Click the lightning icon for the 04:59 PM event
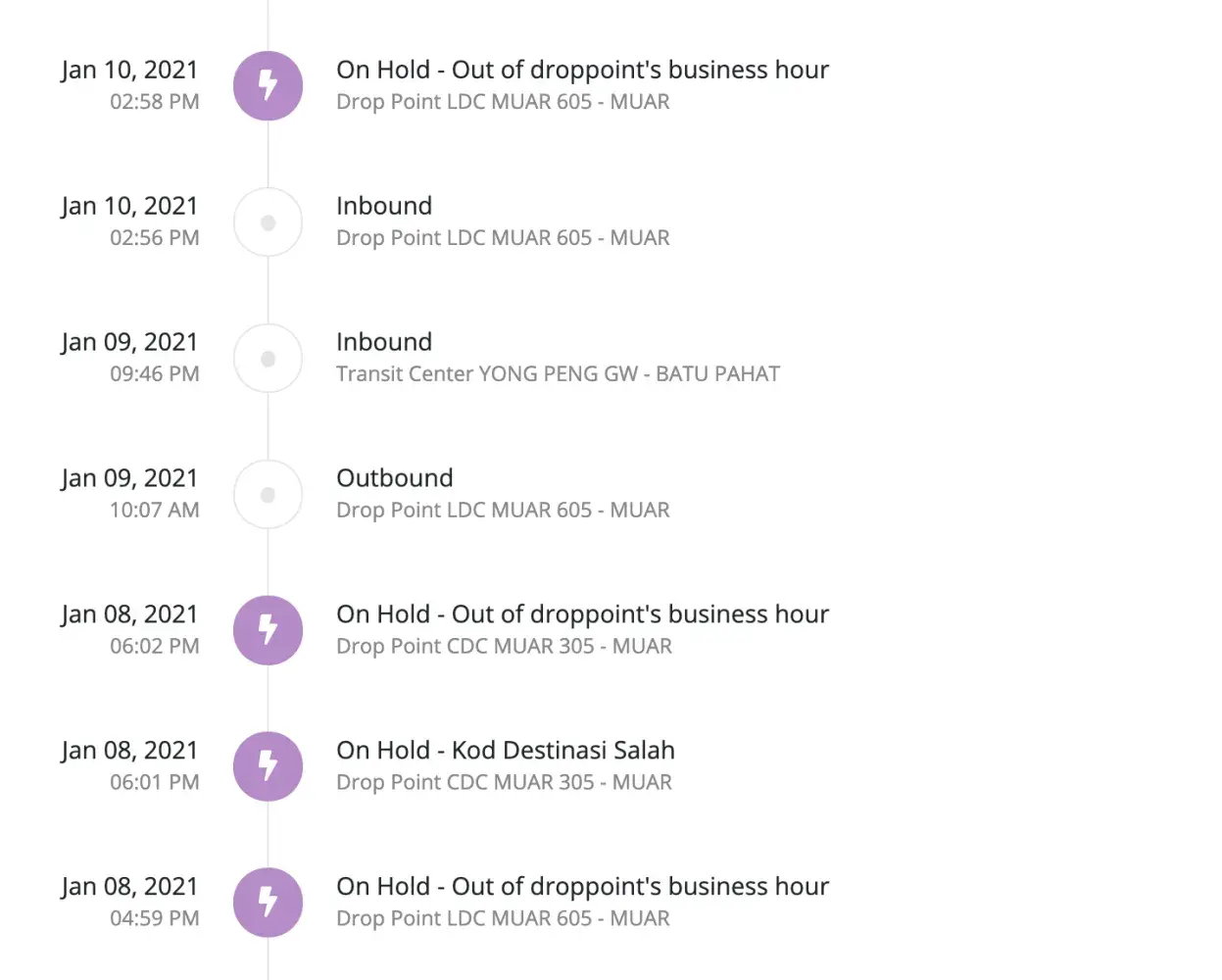The height and width of the screenshot is (980, 1222). pyautogui.click(x=268, y=903)
